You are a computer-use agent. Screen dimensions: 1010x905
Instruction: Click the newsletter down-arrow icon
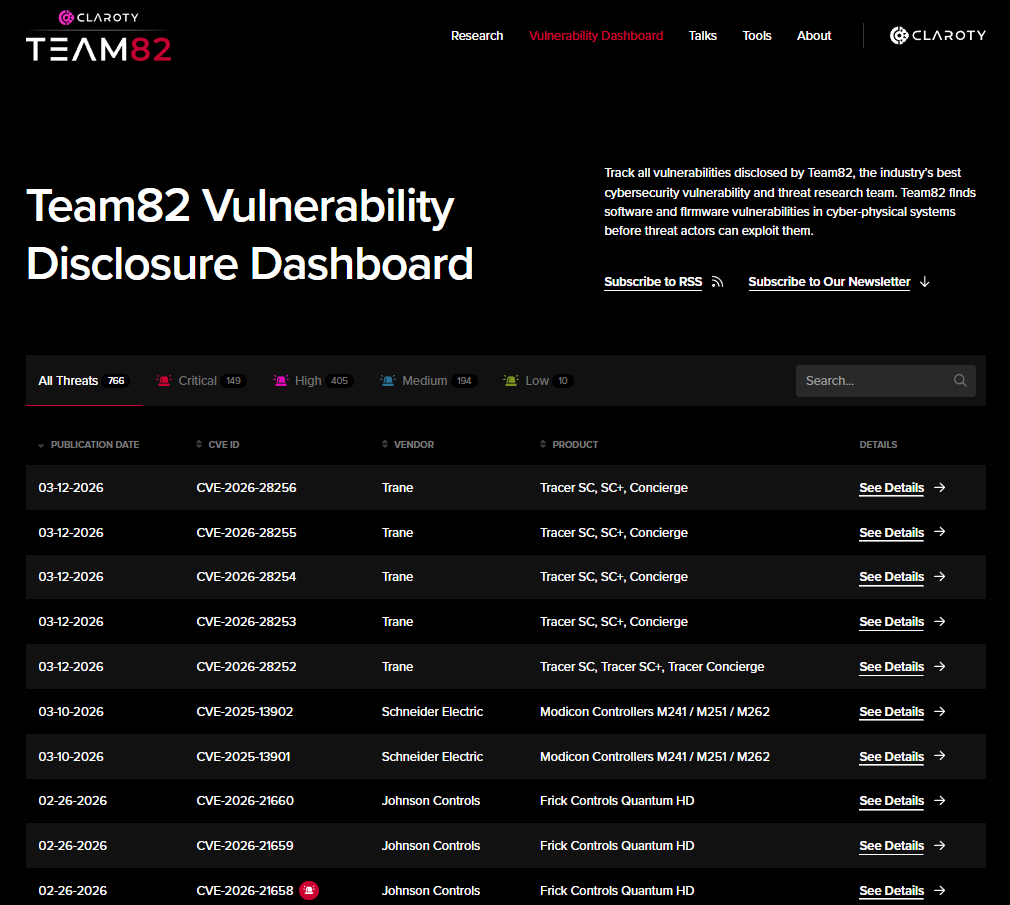coord(924,282)
